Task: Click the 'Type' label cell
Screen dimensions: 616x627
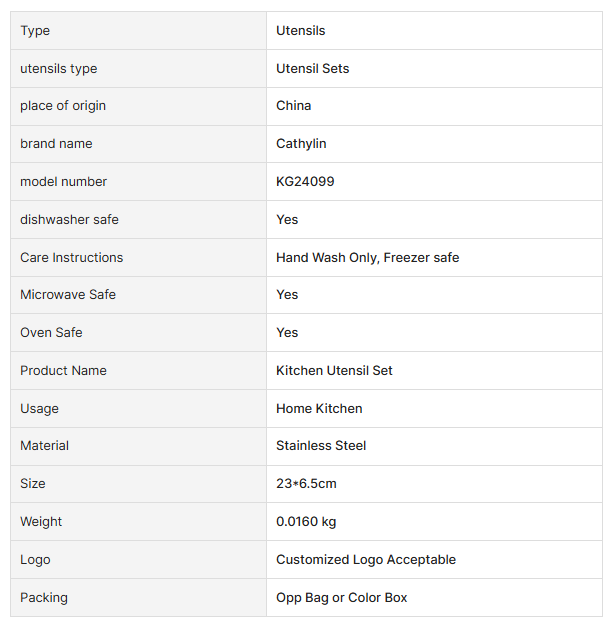Action: coord(35,31)
